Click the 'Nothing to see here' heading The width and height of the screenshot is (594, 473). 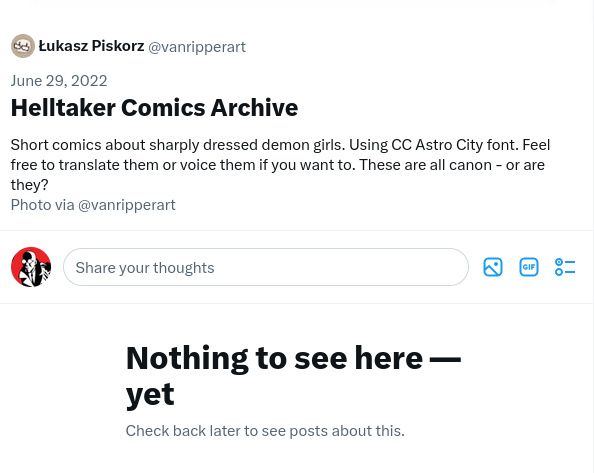[293, 376]
